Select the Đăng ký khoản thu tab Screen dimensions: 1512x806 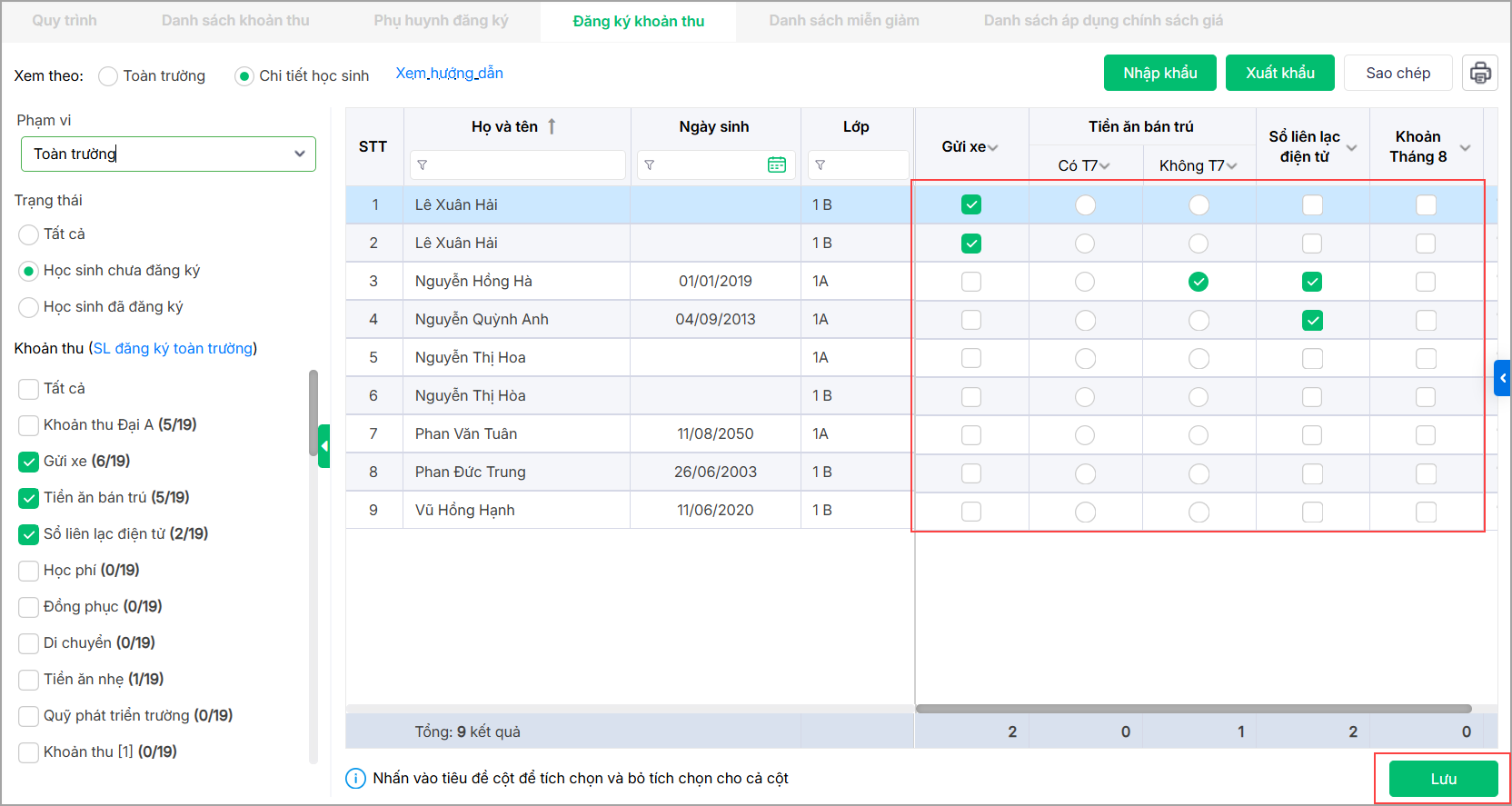click(639, 21)
